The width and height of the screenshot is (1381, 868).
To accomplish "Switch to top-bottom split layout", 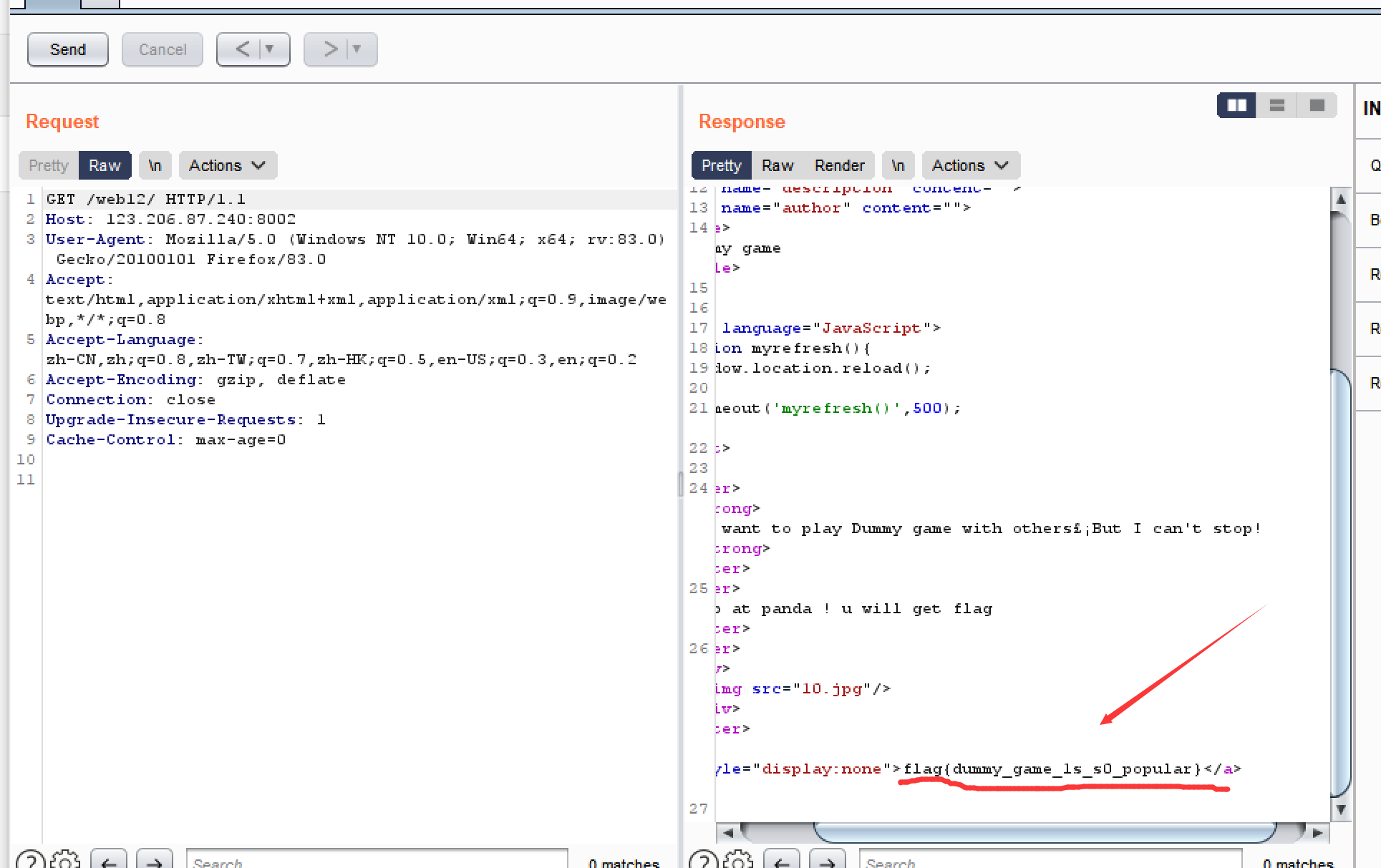I will tap(1276, 106).
